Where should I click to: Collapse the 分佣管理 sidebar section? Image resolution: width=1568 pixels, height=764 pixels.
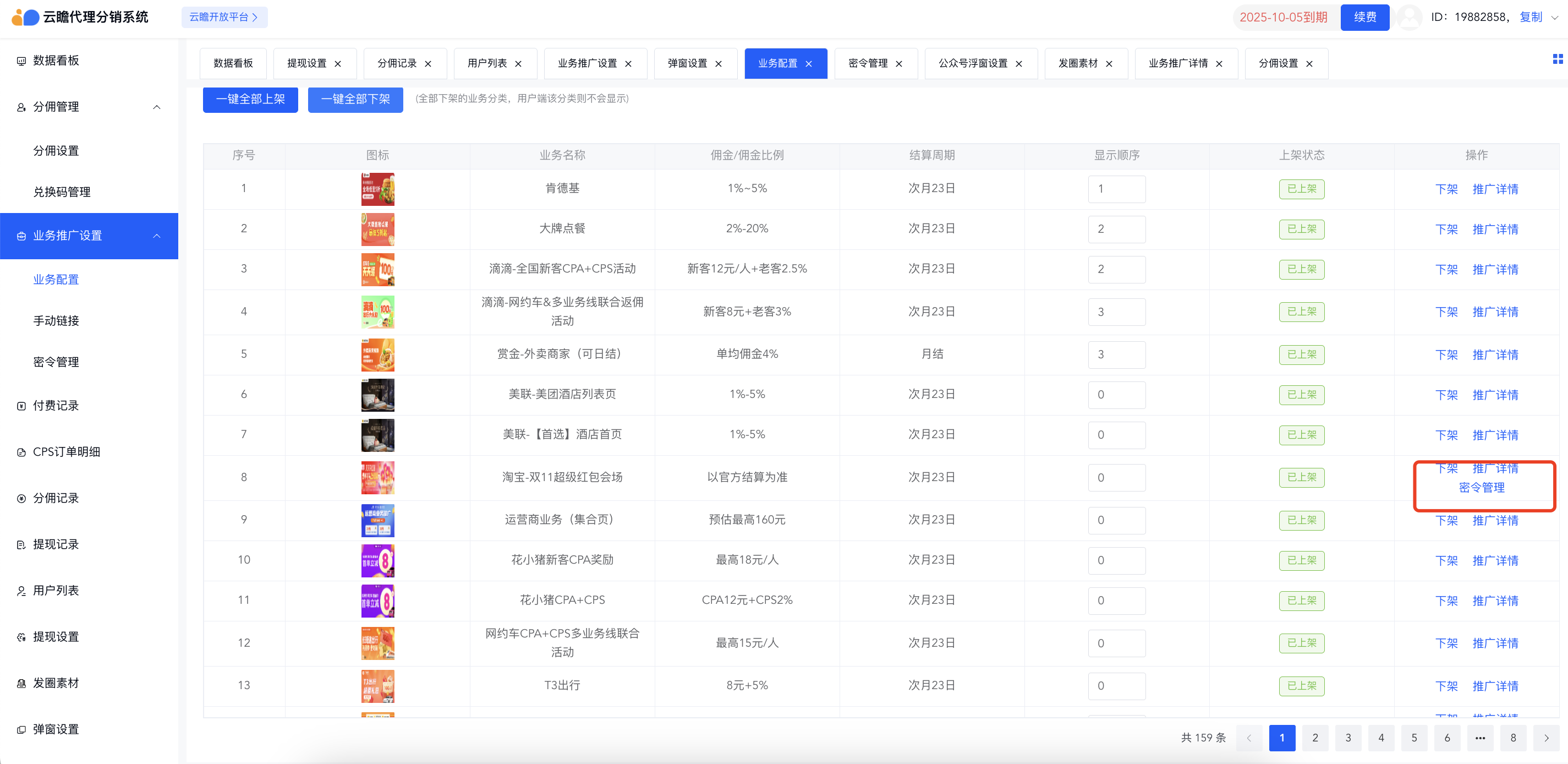156,107
